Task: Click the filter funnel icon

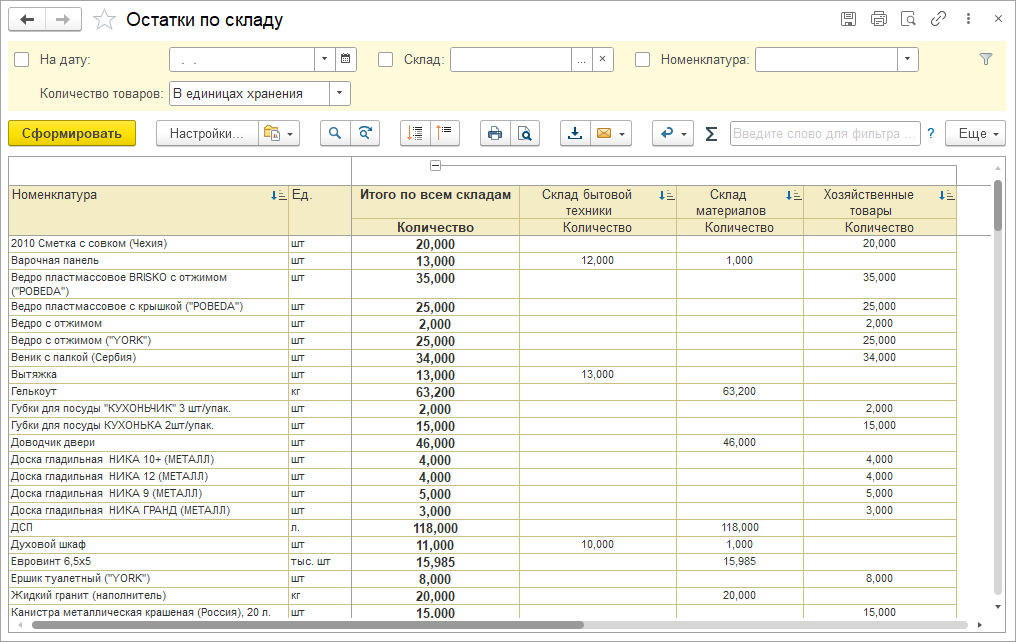Action: [986, 60]
